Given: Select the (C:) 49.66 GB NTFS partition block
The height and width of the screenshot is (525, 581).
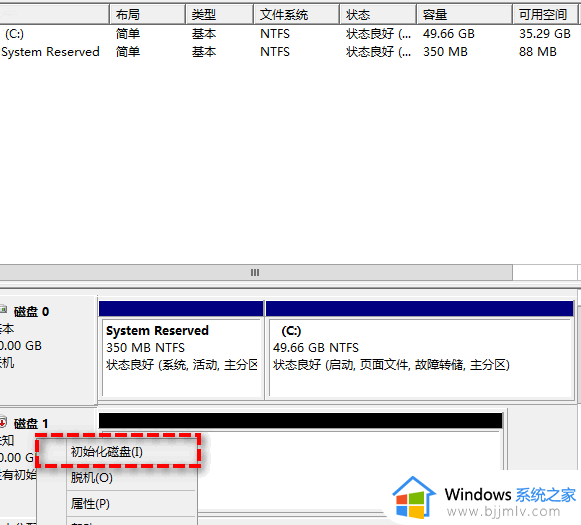Looking at the screenshot, I should click(x=420, y=350).
